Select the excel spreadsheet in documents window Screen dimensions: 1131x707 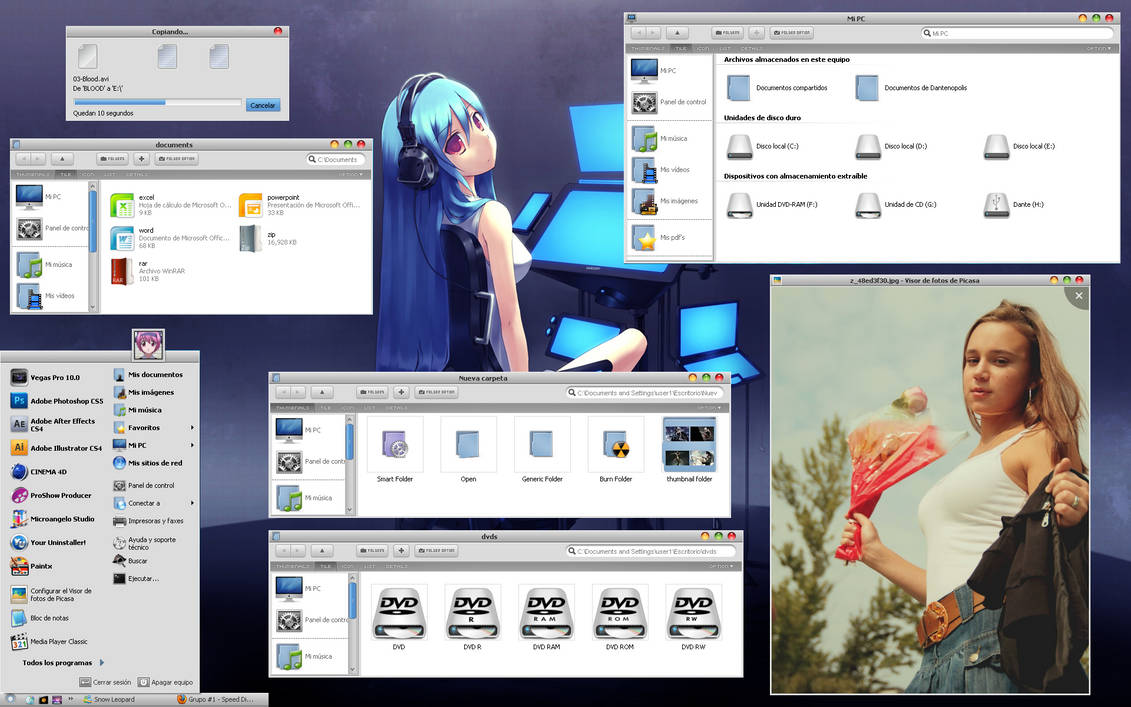123,205
